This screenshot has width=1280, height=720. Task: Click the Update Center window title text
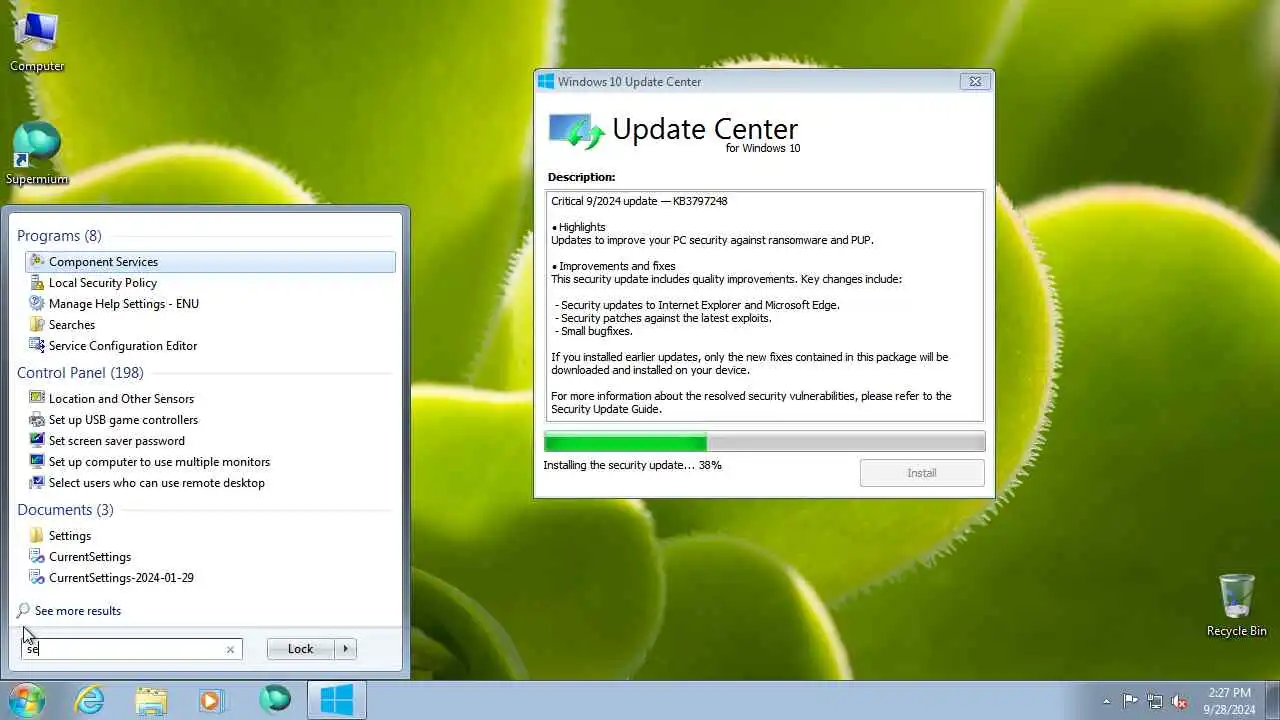(629, 82)
